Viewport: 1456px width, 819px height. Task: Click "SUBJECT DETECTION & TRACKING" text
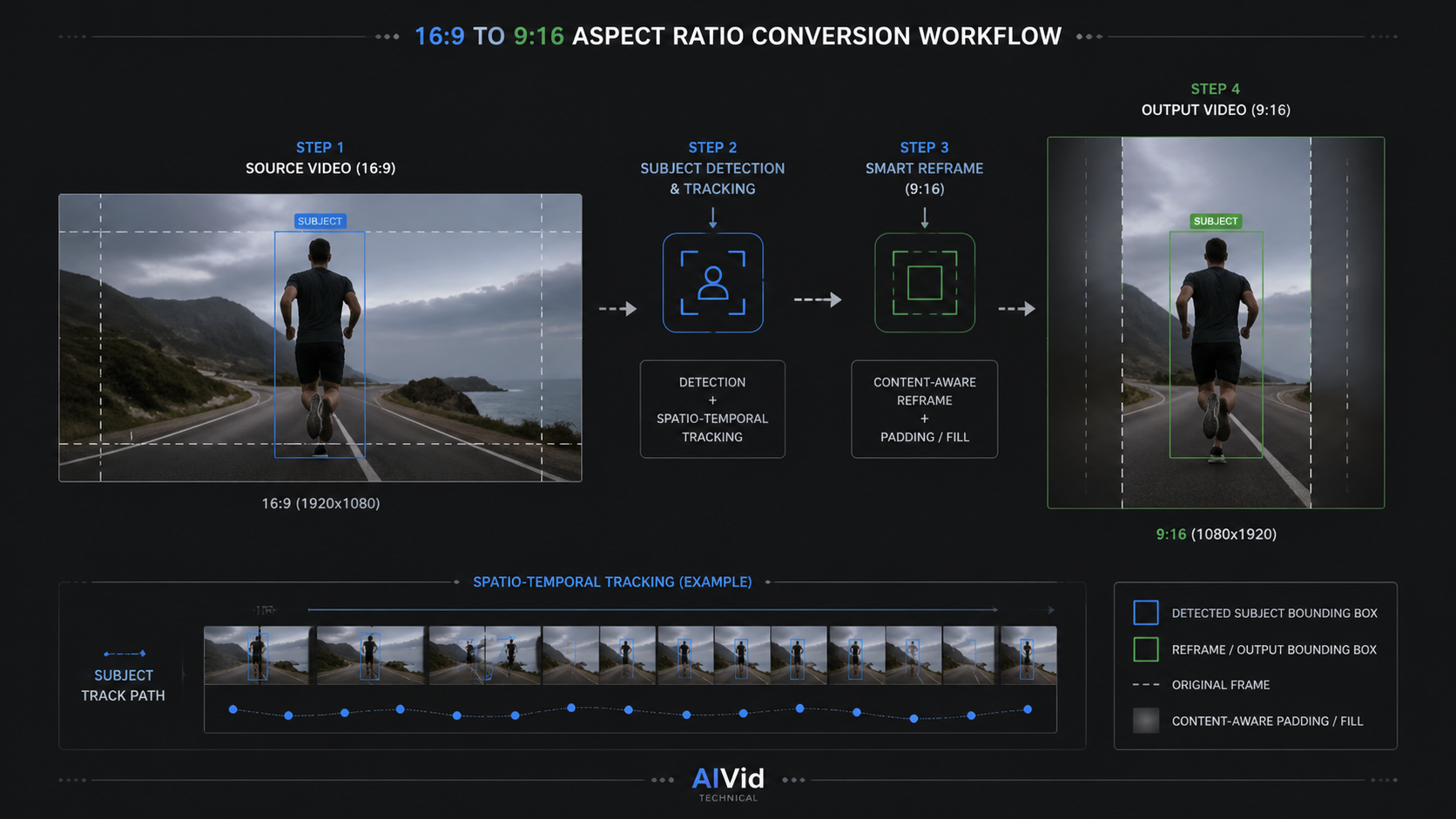click(x=712, y=178)
